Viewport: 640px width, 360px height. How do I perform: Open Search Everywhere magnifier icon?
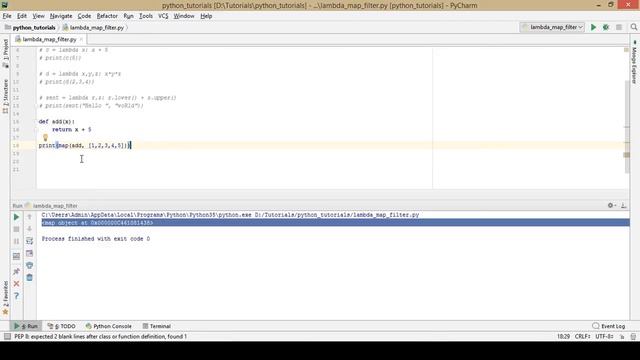pyautogui.click(x=633, y=27)
